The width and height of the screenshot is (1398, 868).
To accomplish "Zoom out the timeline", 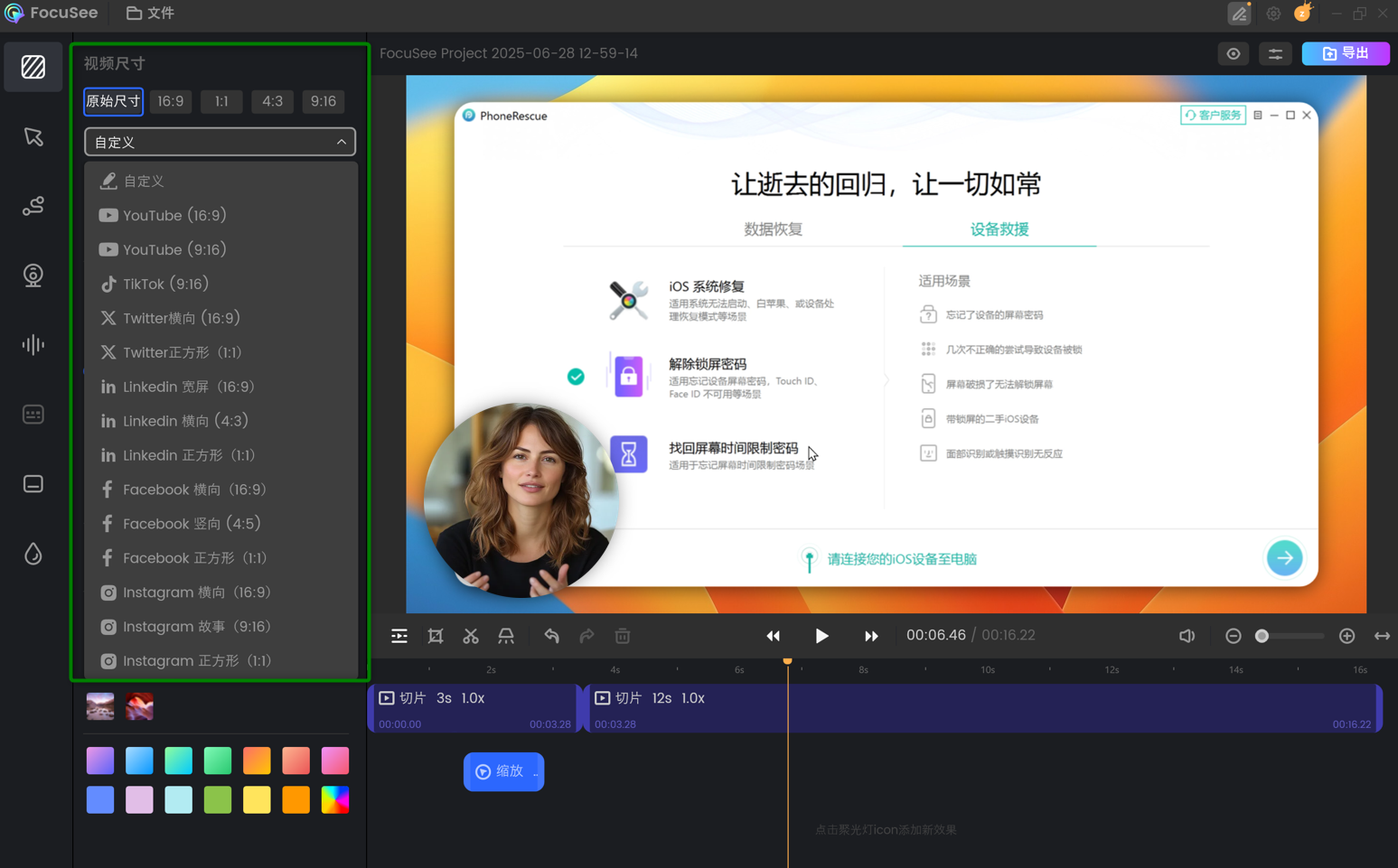I will click(x=1234, y=636).
